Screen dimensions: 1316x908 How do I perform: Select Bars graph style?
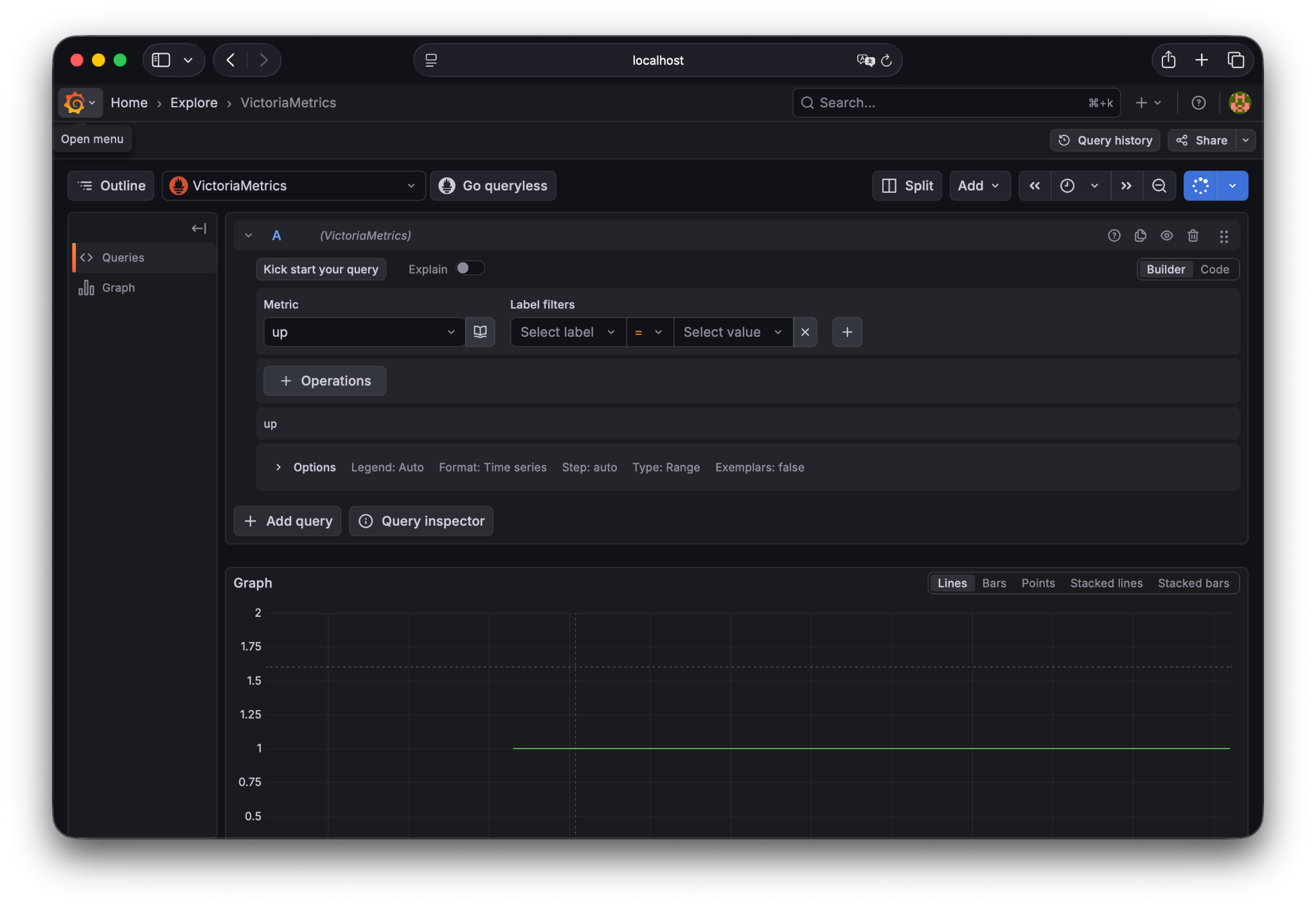(x=994, y=583)
